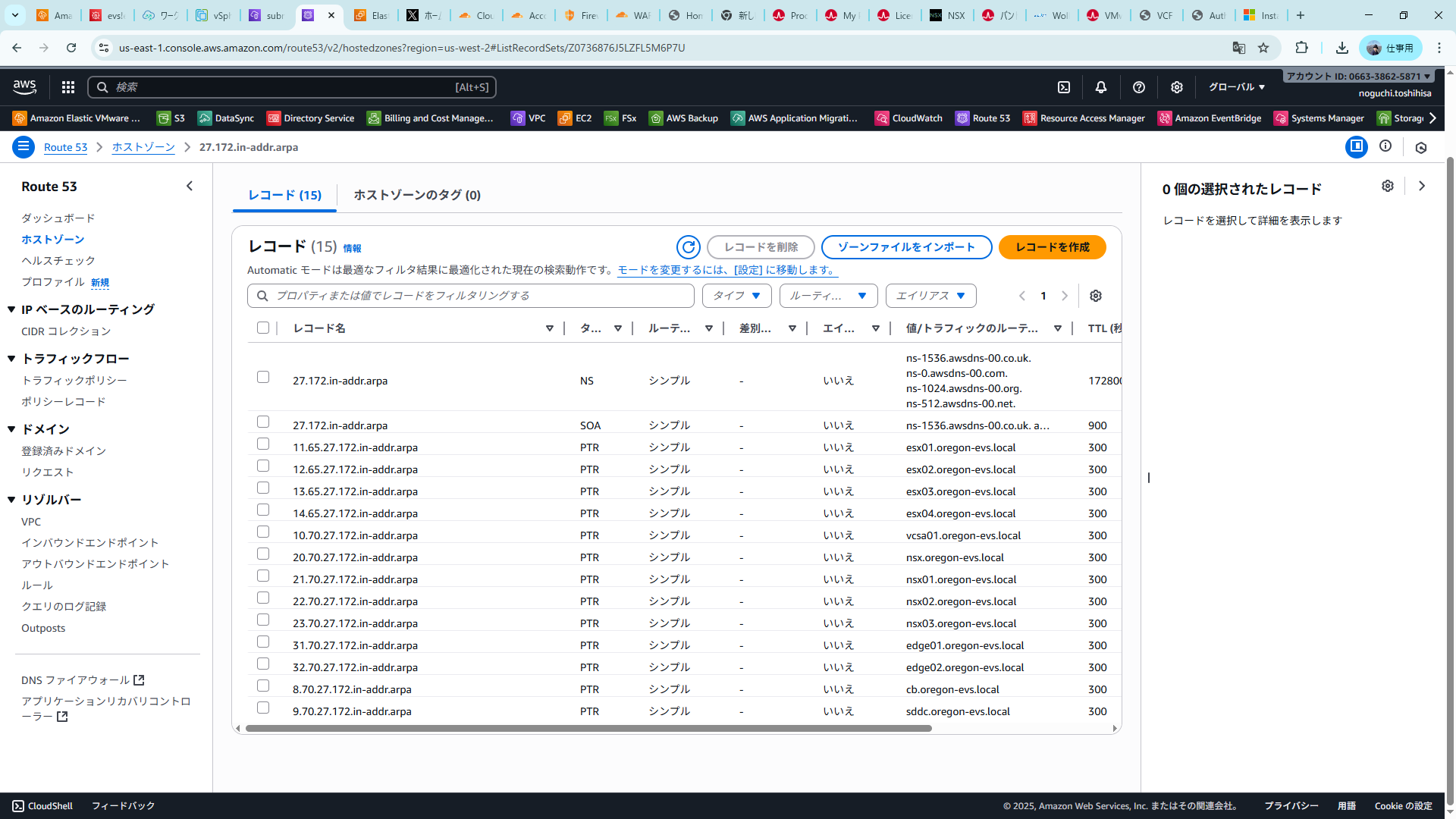Tick the sddc.oregon-evs.local record checkbox
This screenshot has width=1456, height=819.
point(263,708)
